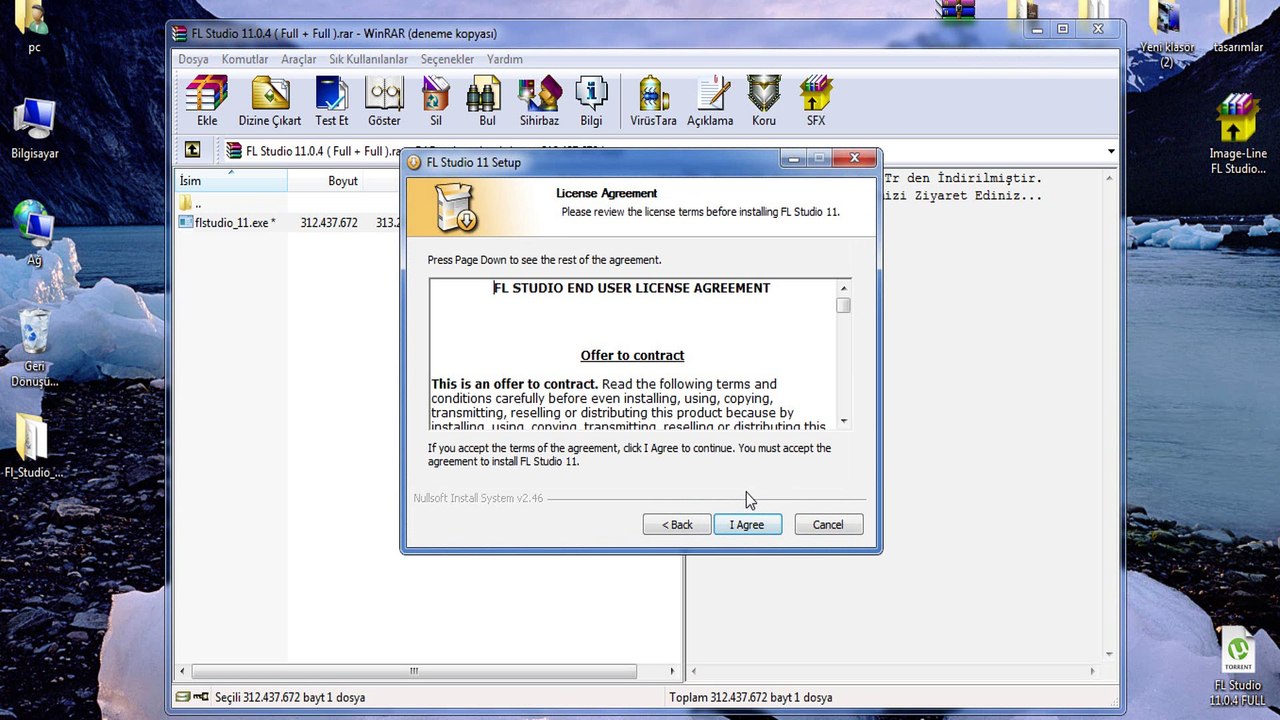Select Dizine Çıkart extract icon
Image resolution: width=1280 pixels, height=720 pixels.
click(x=270, y=102)
